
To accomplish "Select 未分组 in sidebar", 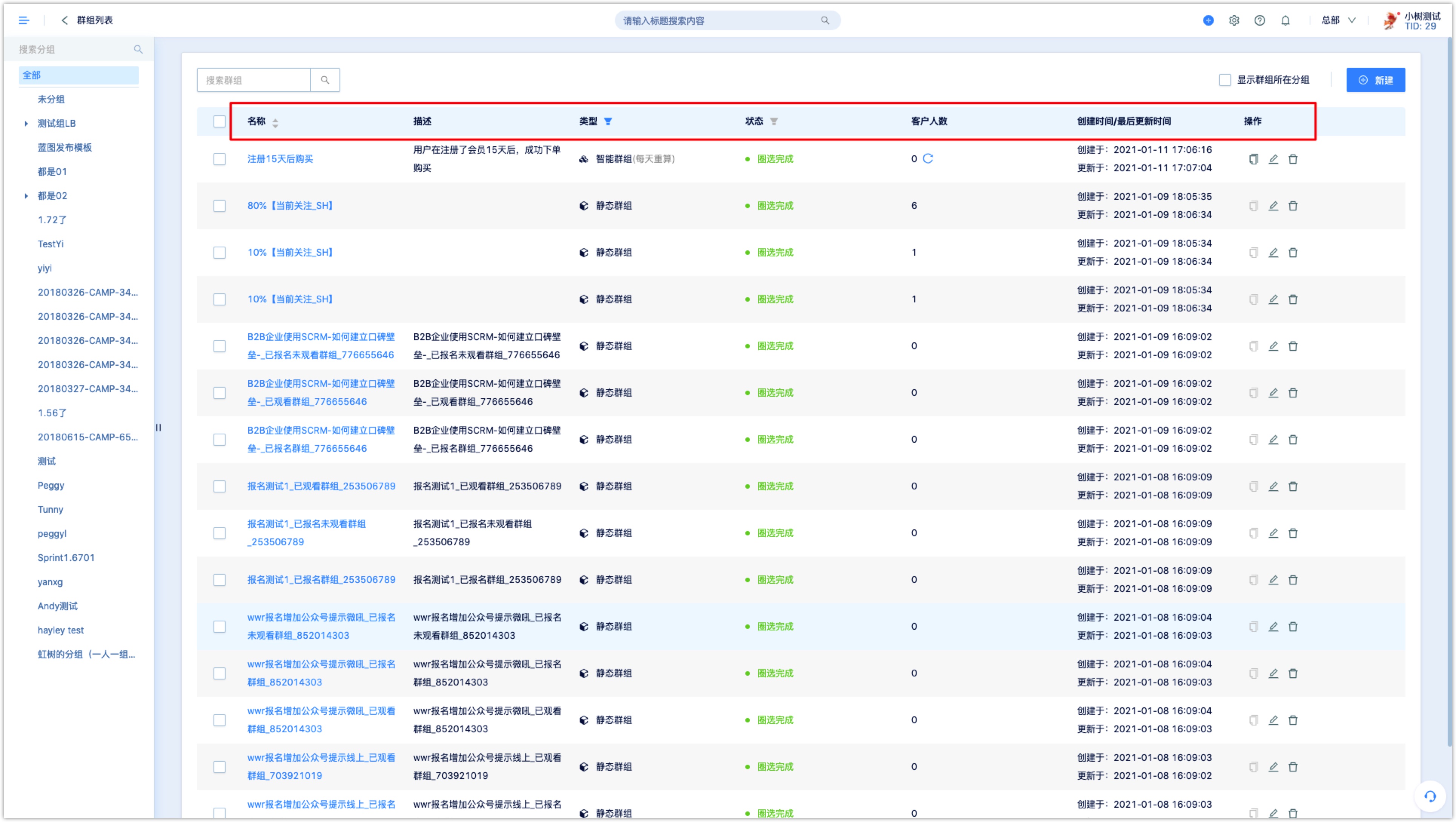I will point(51,100).
